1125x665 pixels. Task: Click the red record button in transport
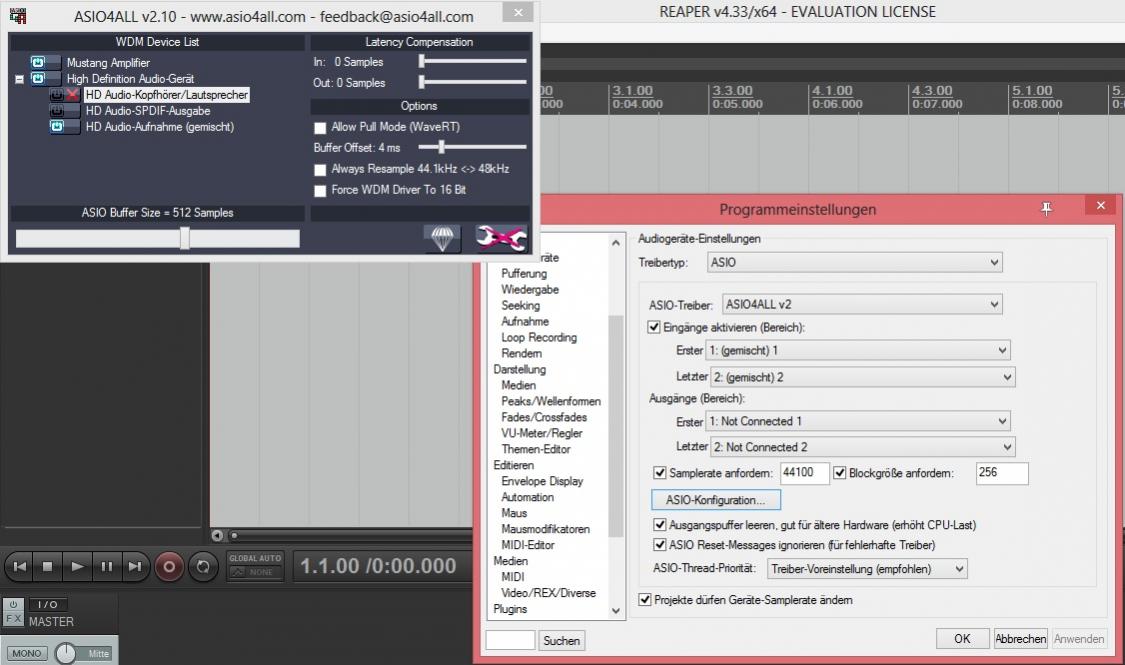[x=169, y=567]
